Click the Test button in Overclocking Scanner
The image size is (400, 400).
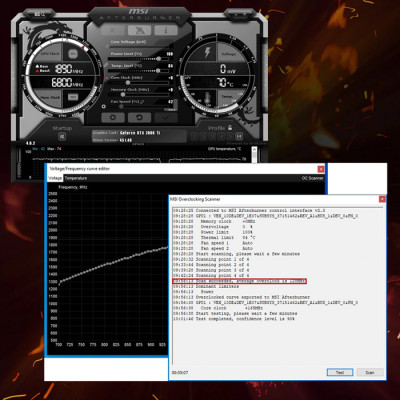340,372
